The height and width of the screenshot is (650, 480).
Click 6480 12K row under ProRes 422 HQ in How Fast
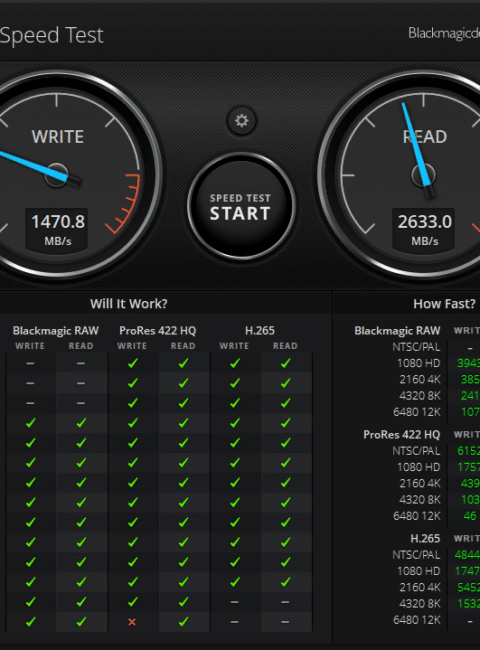[x=417, y=516]
